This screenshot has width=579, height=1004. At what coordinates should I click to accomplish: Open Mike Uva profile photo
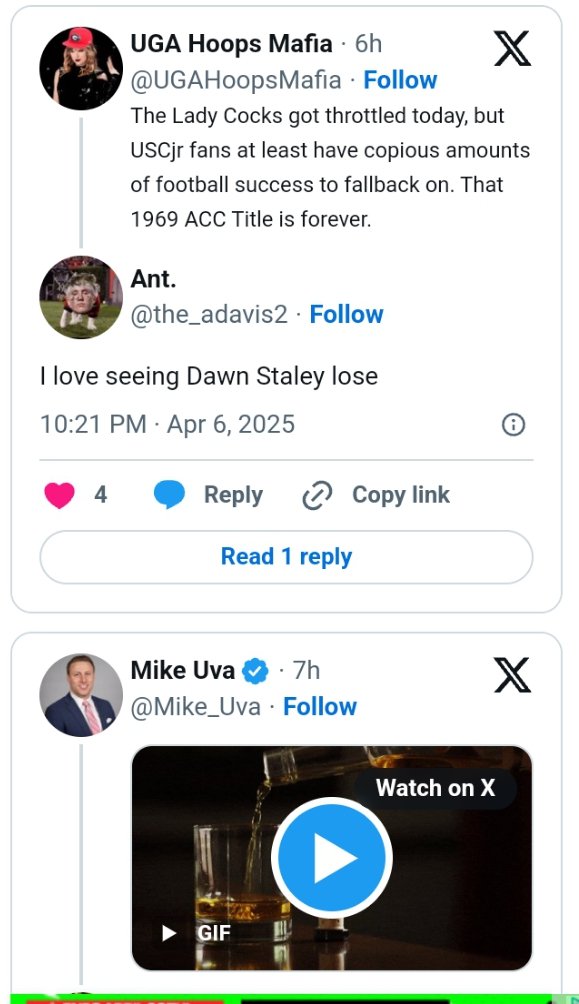(x=81, y=695)
